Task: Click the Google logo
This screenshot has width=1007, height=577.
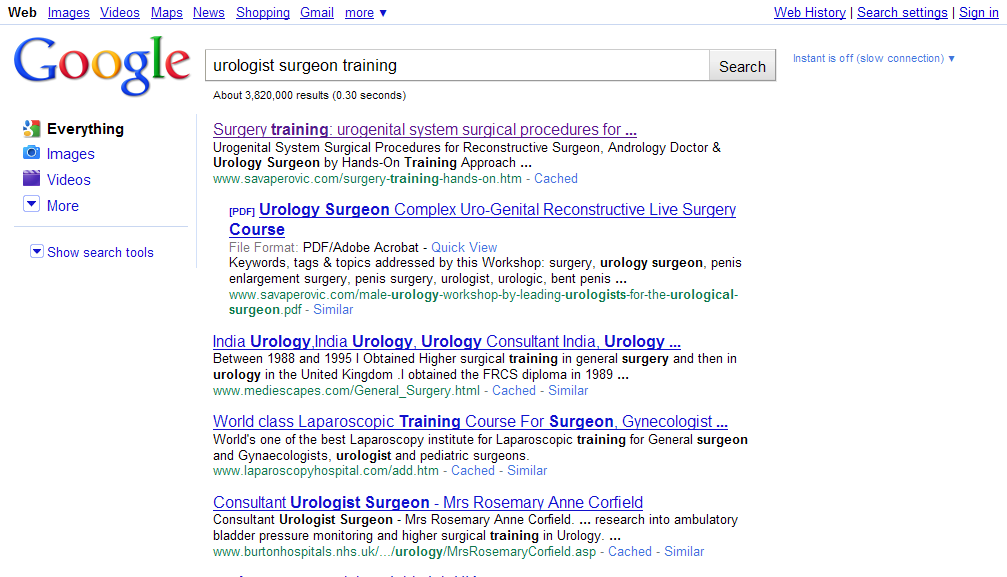Action: [102, 65]
